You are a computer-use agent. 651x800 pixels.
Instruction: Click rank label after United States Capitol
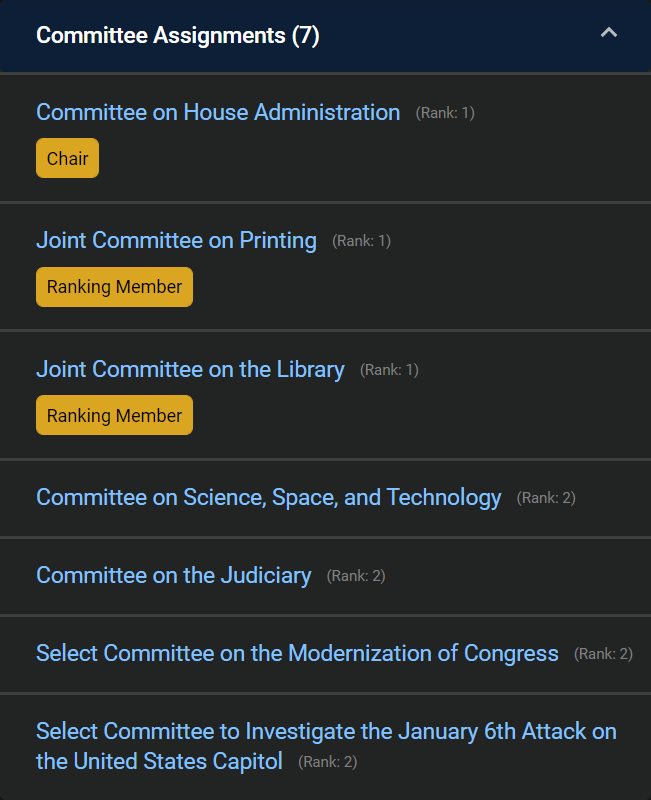pyautogui.click(x=327, y=762)
